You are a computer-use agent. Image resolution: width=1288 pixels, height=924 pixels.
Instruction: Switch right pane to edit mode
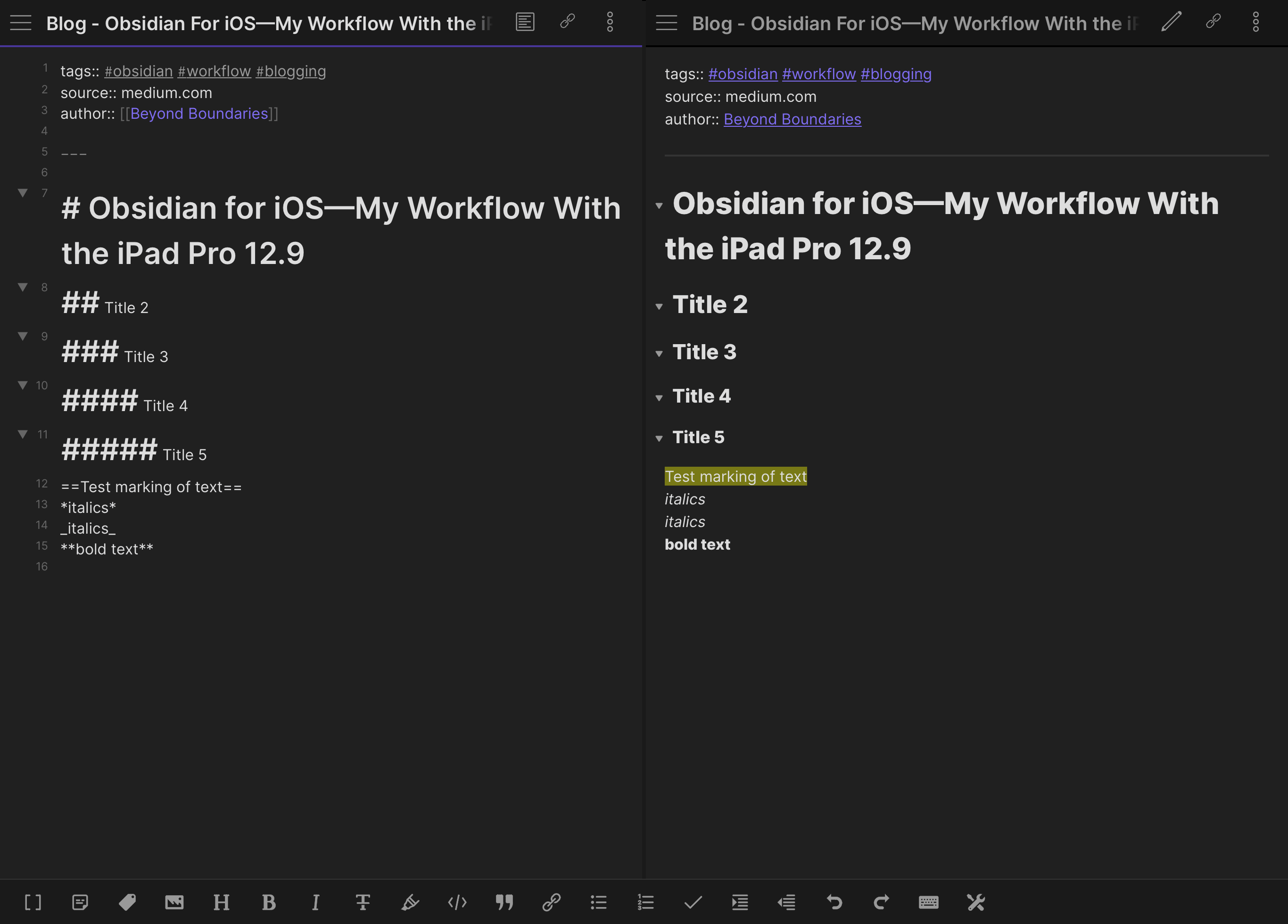(x=1171, y=22)
